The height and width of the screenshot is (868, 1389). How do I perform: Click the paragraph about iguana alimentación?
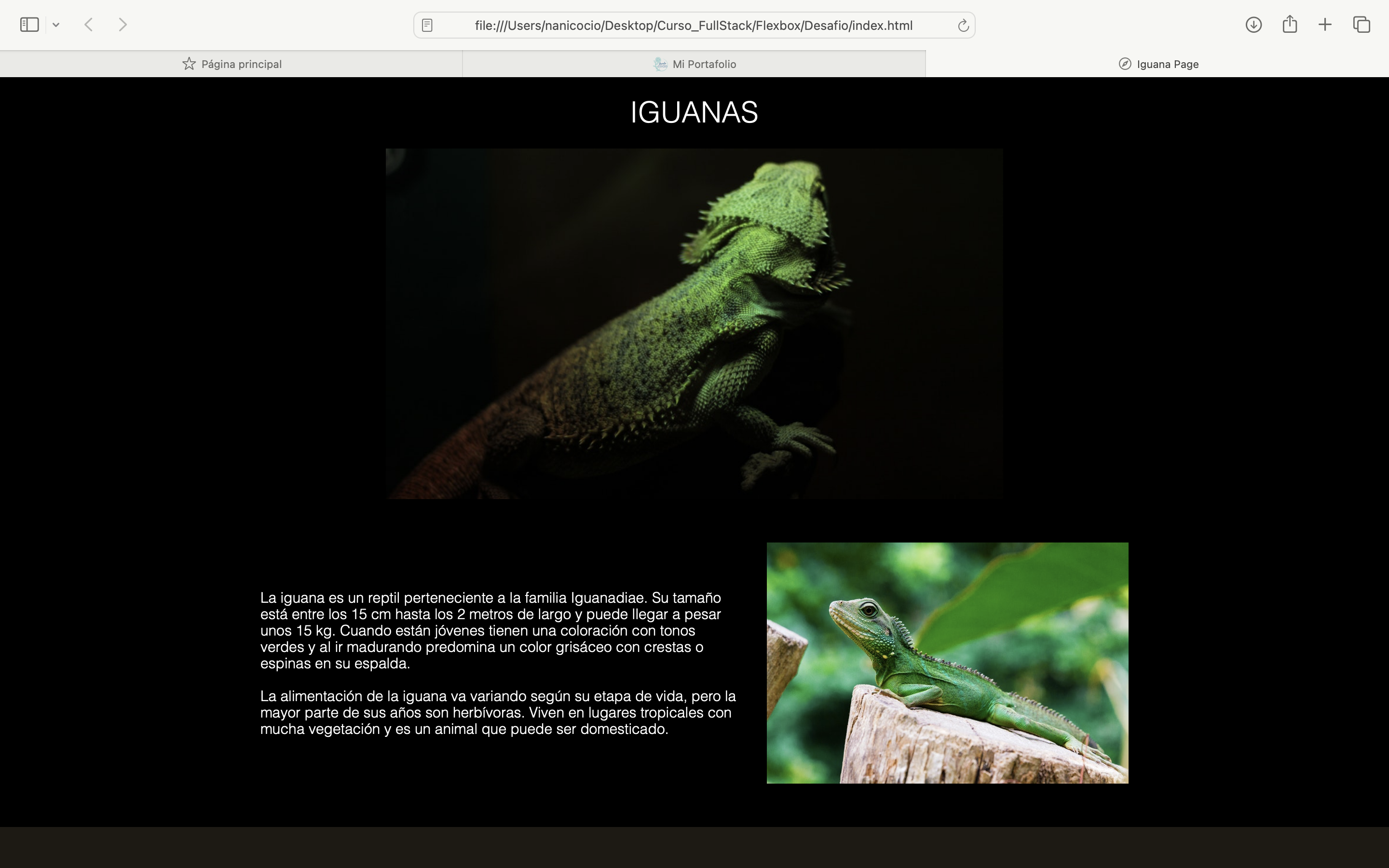point(498,712)
